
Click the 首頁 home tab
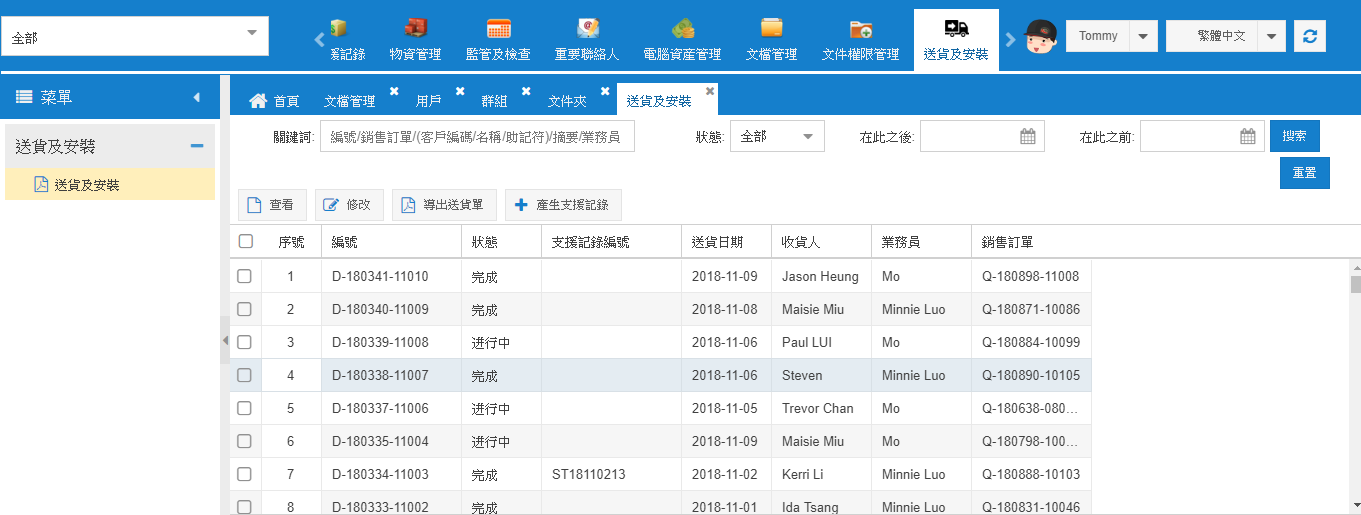(x=274, y=101)
